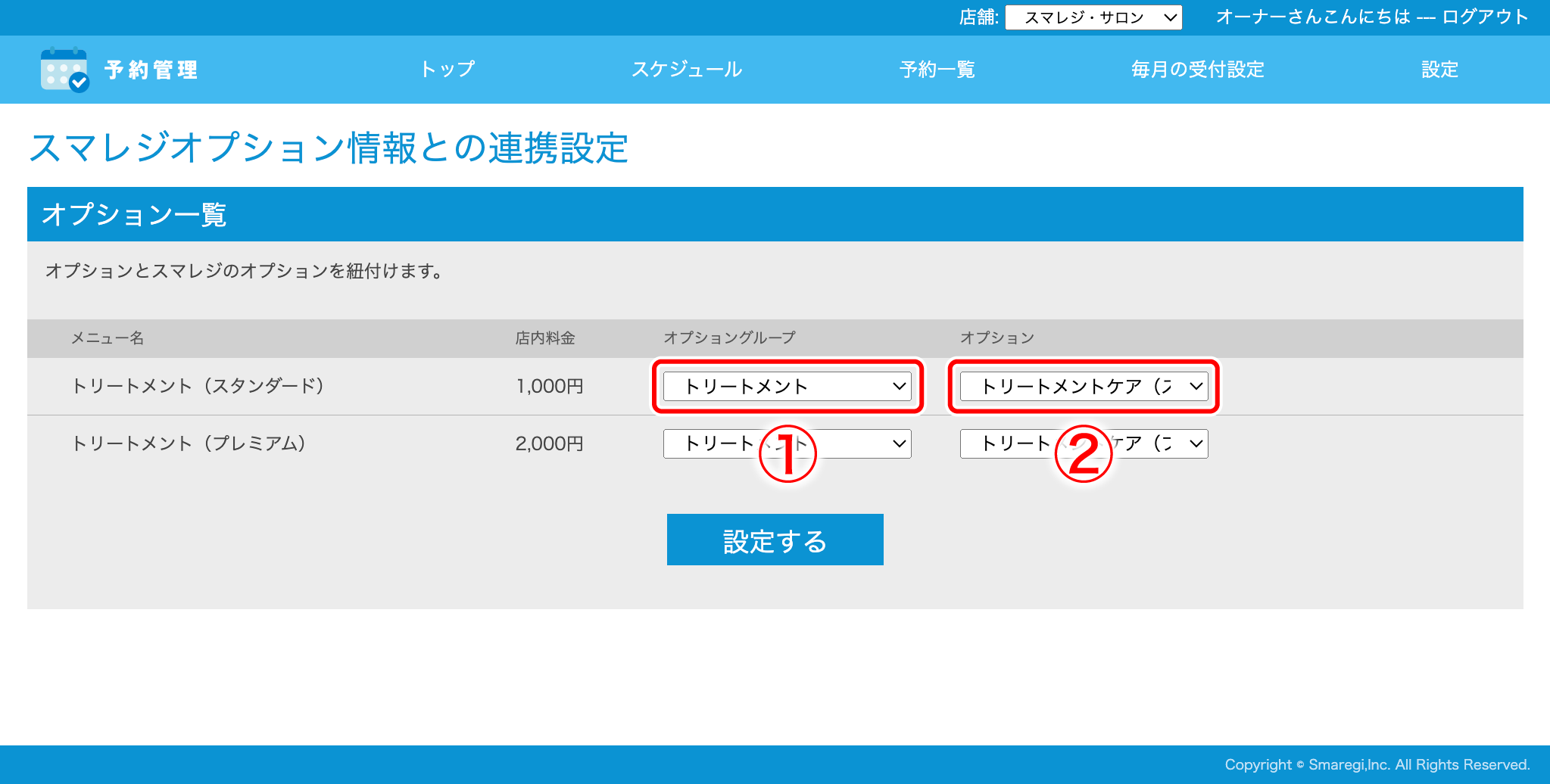1550x784 pixels.
Task: Navigate to the トップ menu item
Action: pyautogui.click(x=448, y=70)
